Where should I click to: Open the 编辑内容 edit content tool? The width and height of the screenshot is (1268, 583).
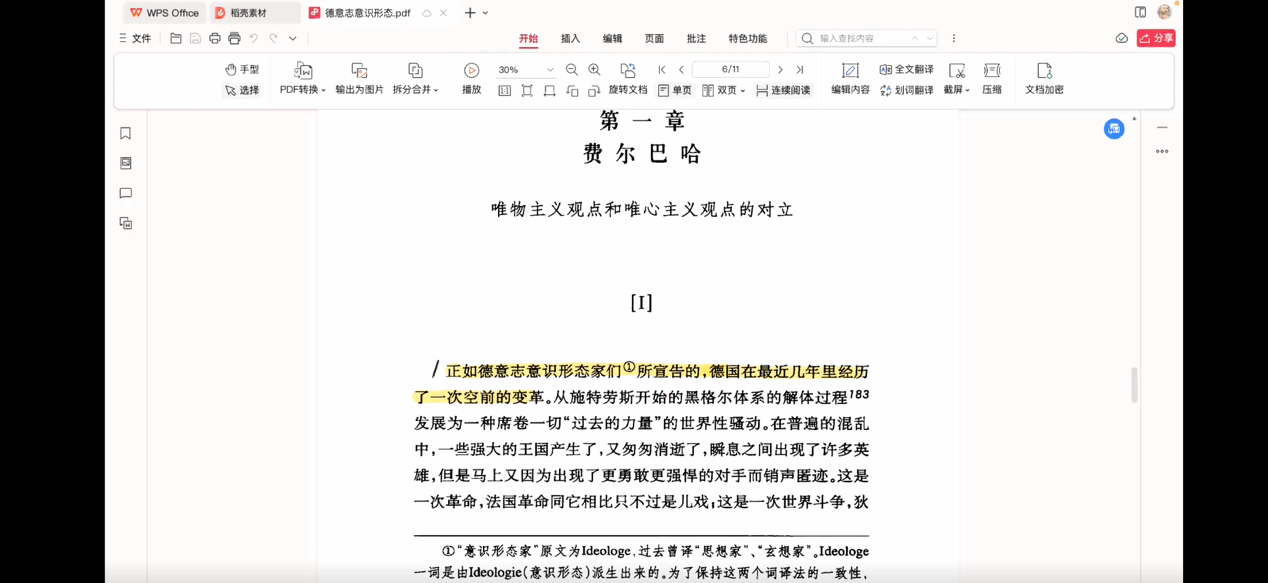pyautogui.click(x=850, y=71)
